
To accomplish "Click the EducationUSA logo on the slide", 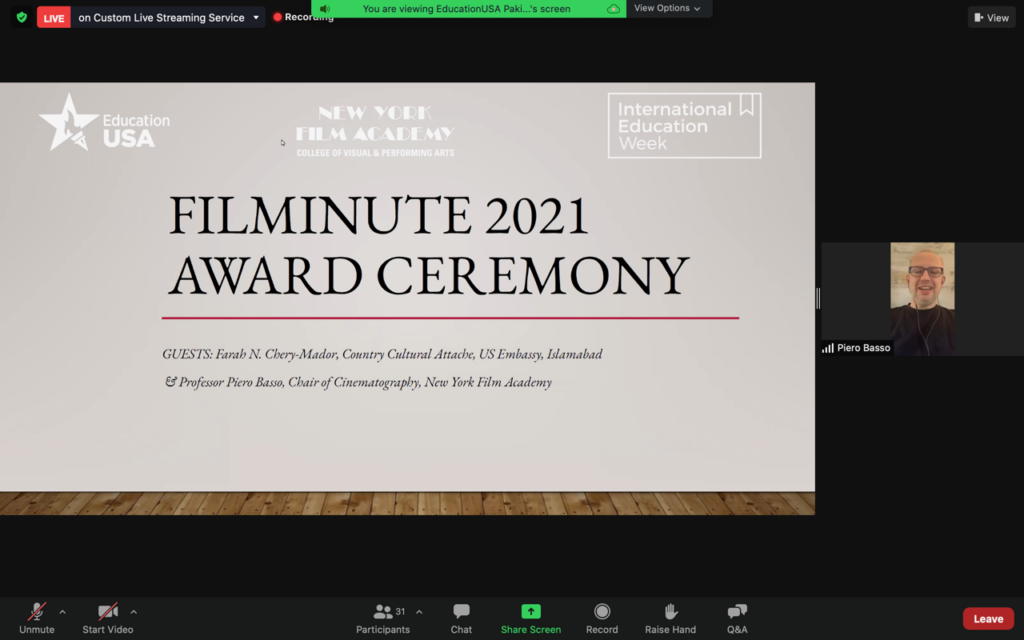I will [x=104, y=123].
